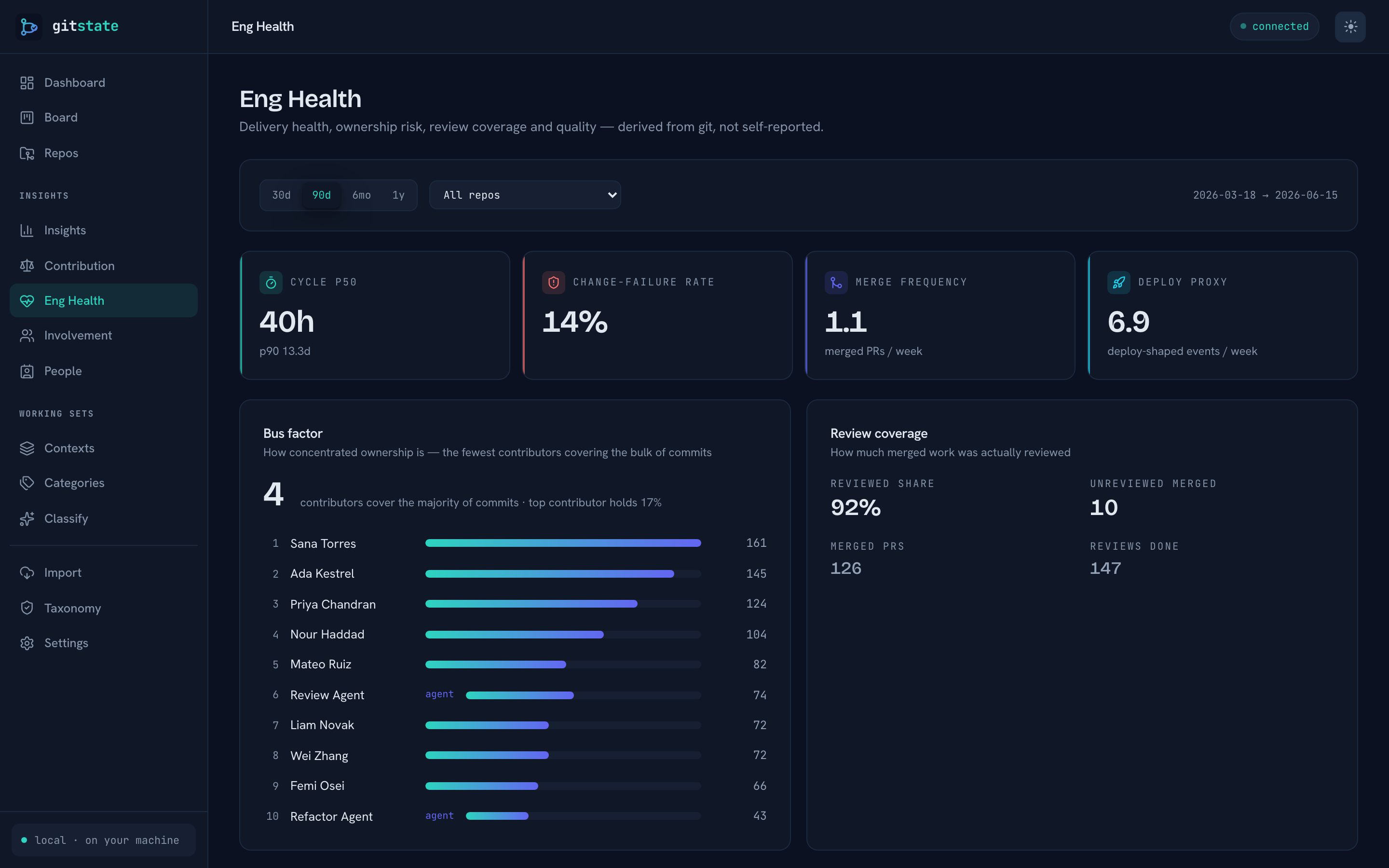
Task: Click the Board kanban icon
Action: pos(27,118)
